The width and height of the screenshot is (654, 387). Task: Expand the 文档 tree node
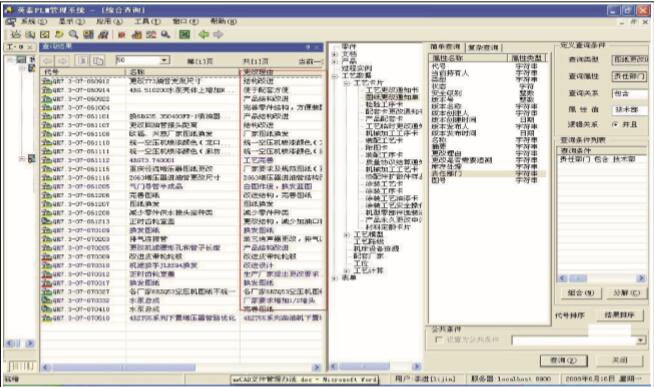(335, 54)
